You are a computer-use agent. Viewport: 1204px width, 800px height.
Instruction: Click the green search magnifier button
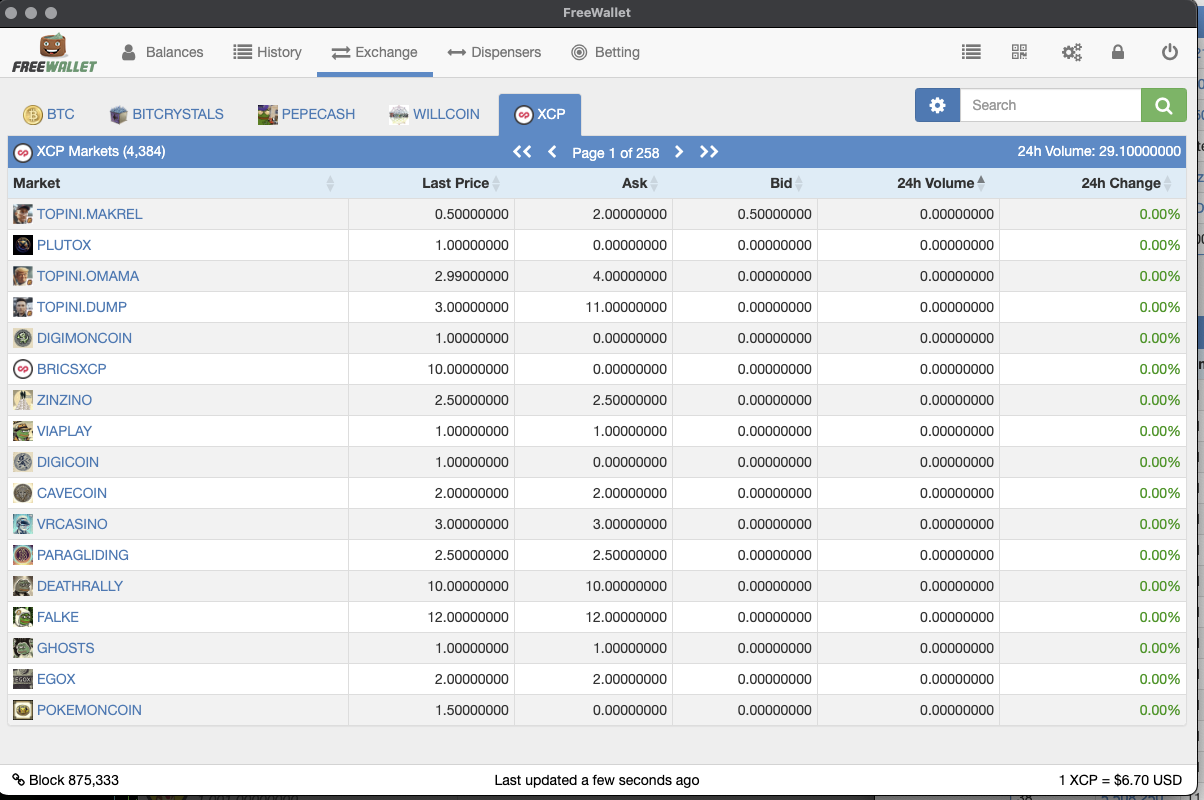1164,105
